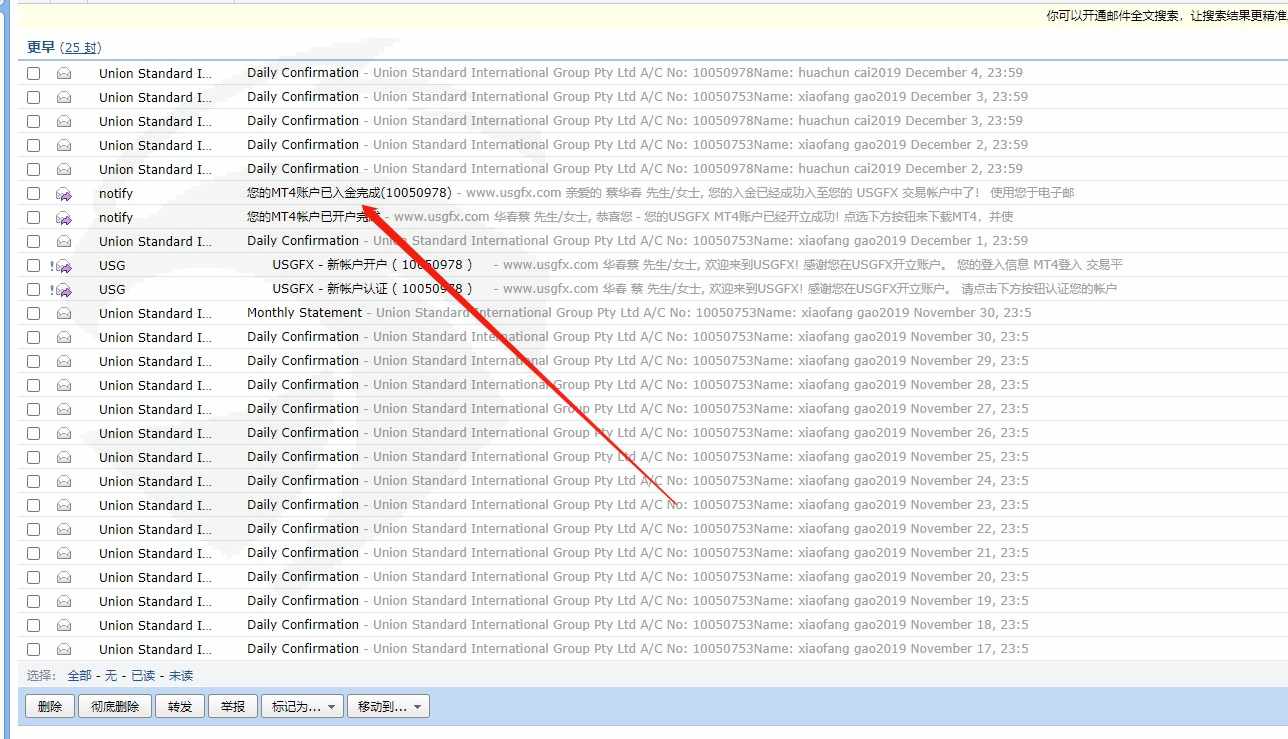Check the box for the November 17 email
Image resolution: width=1288 pixels, height=739 pixels.
click(x=34, y=649)
